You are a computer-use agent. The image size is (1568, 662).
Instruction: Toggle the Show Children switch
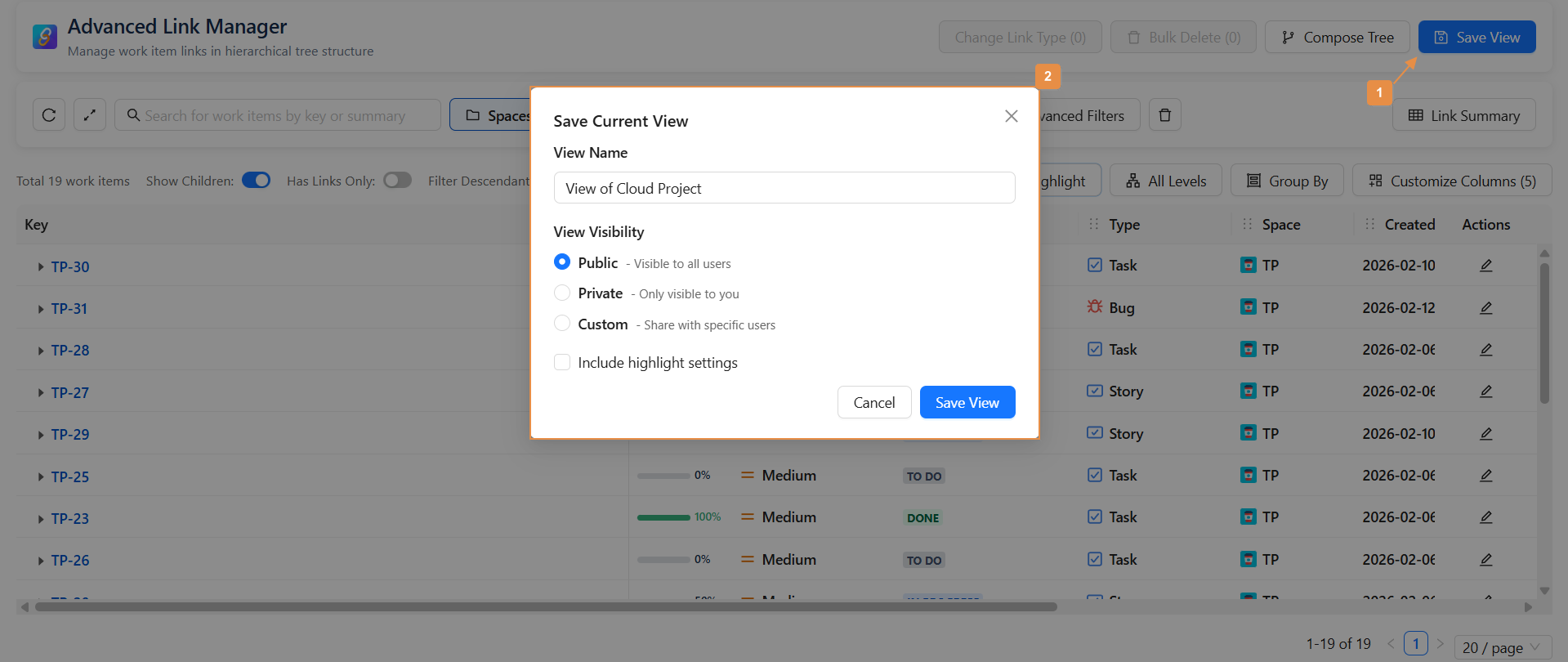click(x=257, y=180)
